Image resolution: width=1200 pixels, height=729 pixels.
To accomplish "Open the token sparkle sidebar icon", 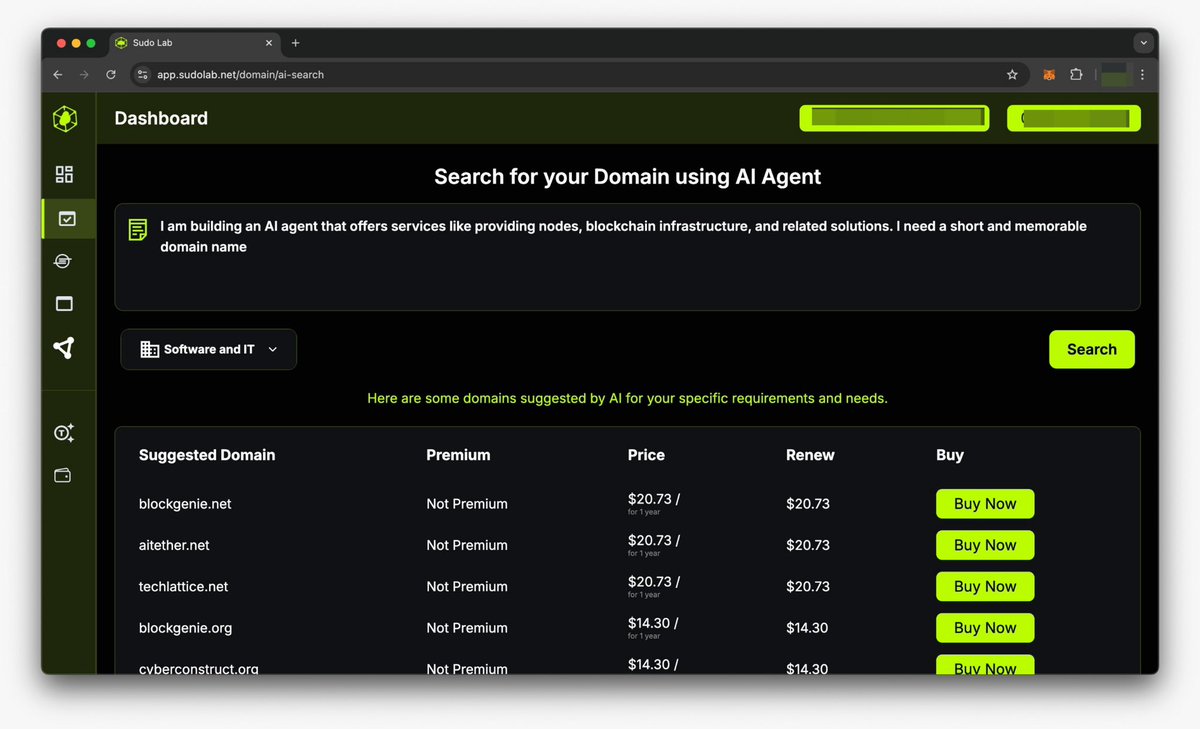I will click(x=64, y=433).
